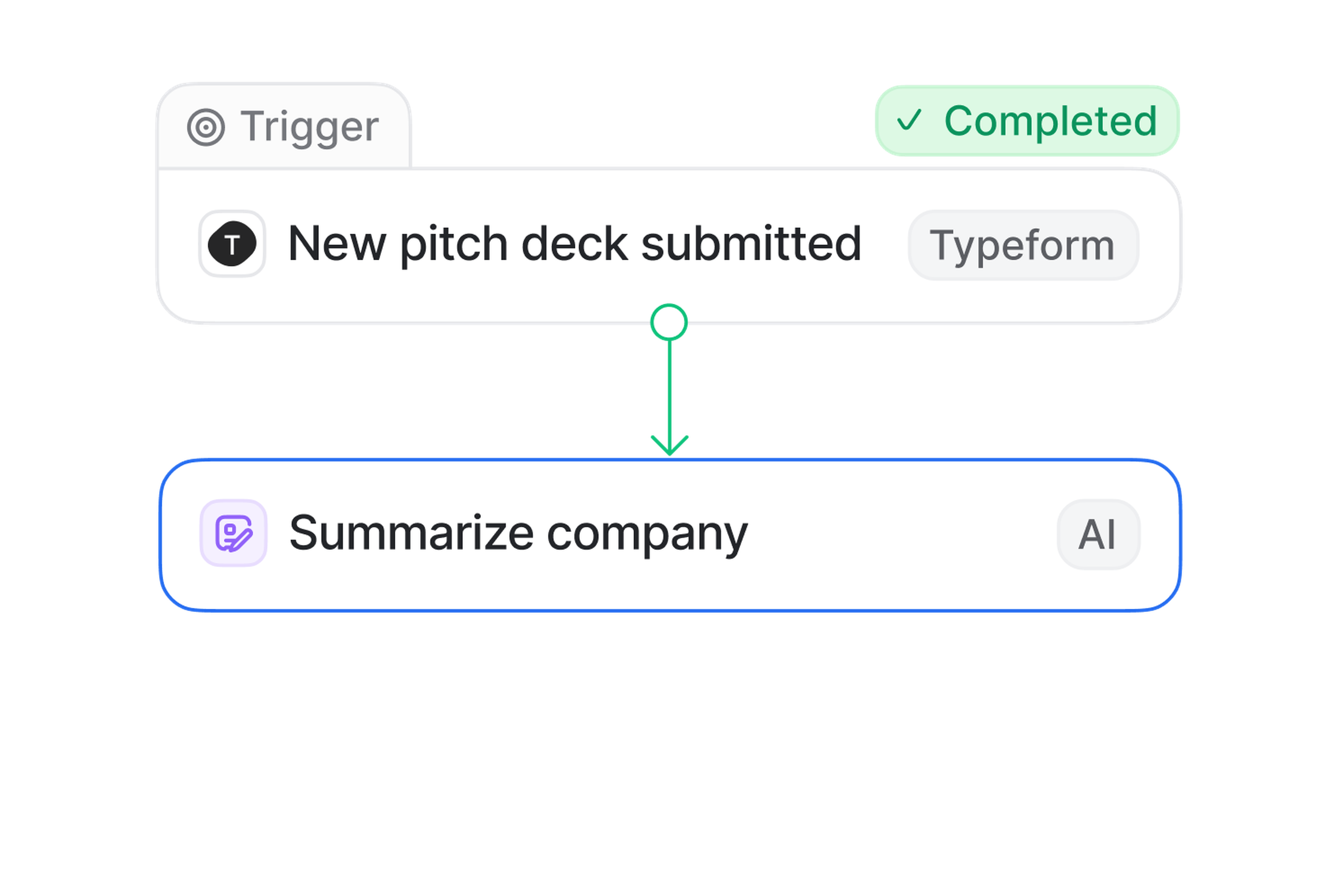The width and height of the screenshot is (1325, 896).
Task: Select the green connector line between nodes
Action: click(x=670, y=388)
